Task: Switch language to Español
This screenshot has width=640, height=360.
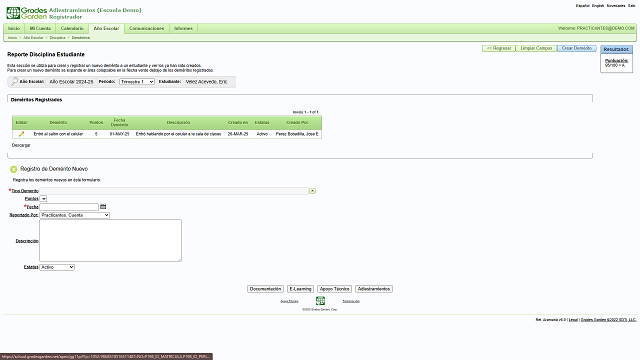Action: [x=582, y=6]
